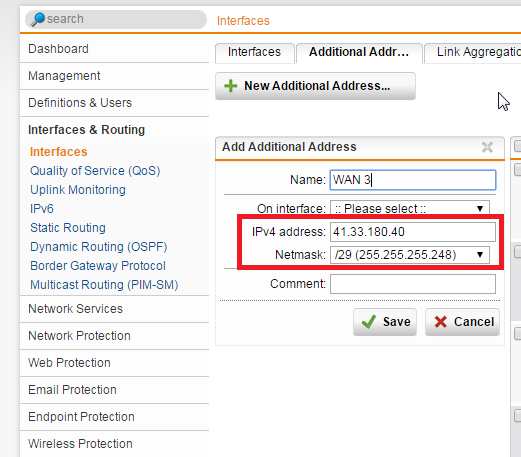Click the green plus icon for new address
This screenshot has width=521, height=457.
pos(231,86)
